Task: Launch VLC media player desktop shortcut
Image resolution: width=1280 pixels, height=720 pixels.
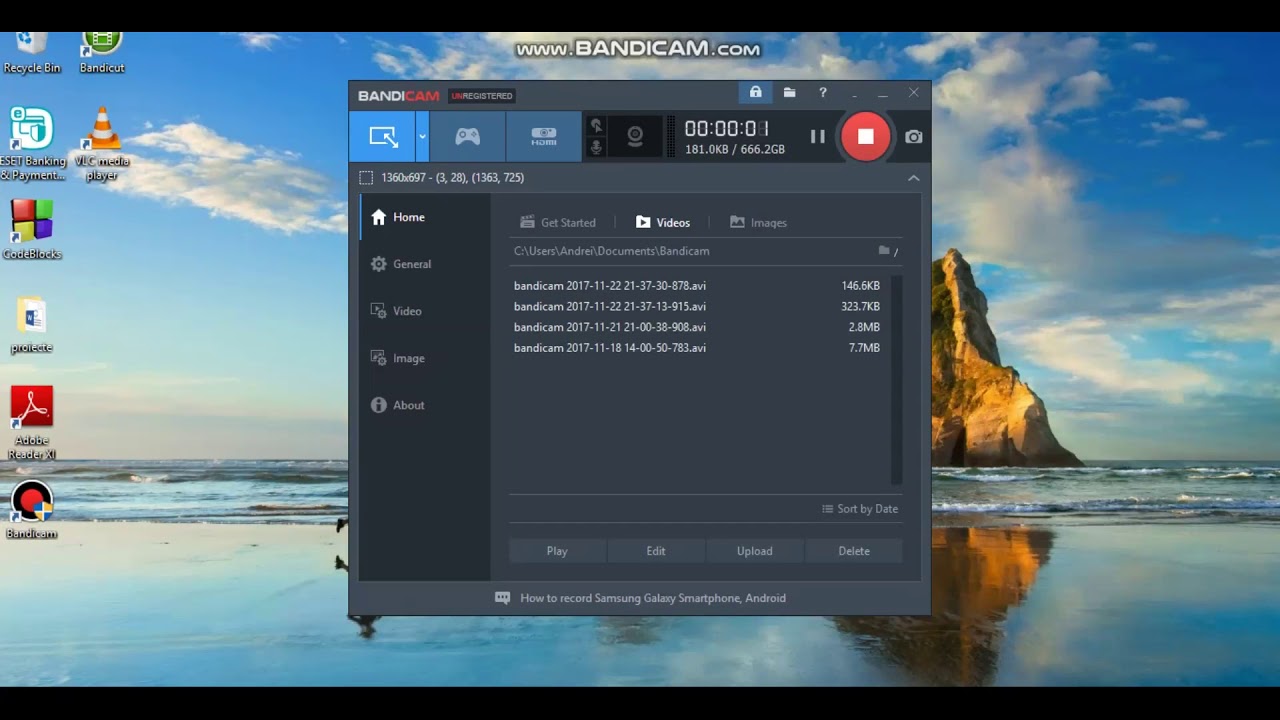Action: pyautogui.click(x=102, y=144)
